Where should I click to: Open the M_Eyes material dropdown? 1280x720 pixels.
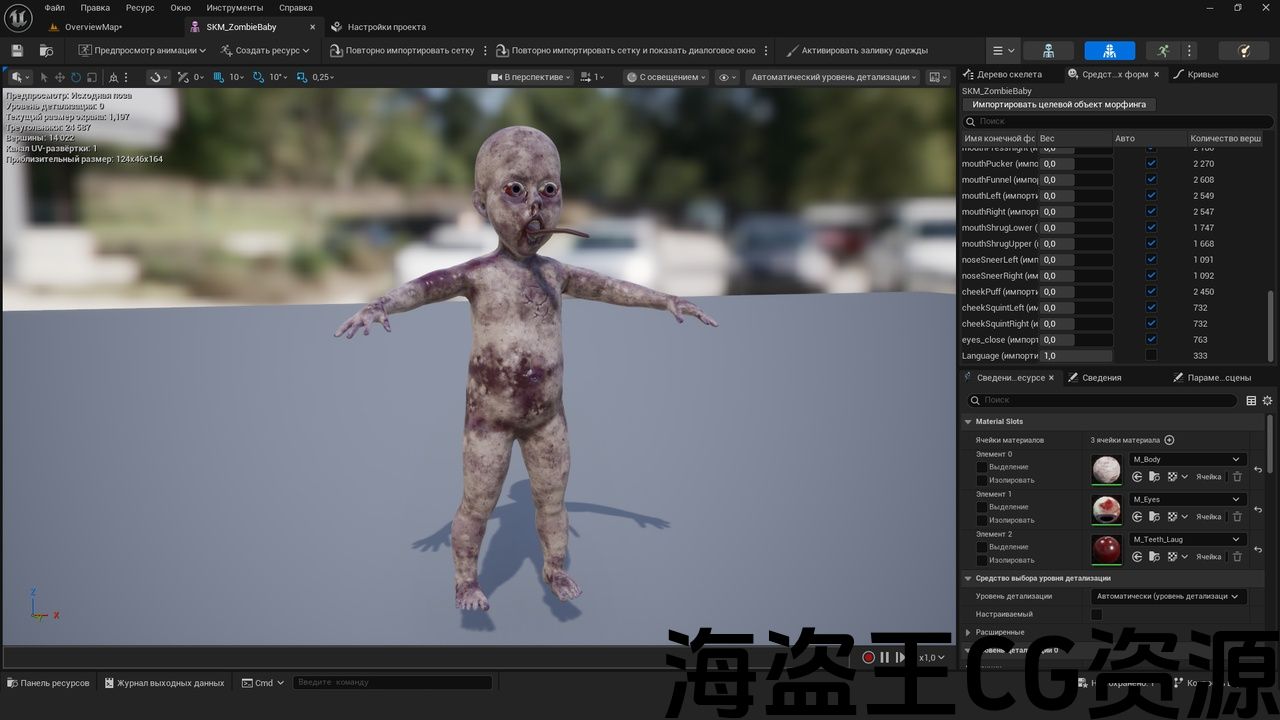[x=1187, y=499]
